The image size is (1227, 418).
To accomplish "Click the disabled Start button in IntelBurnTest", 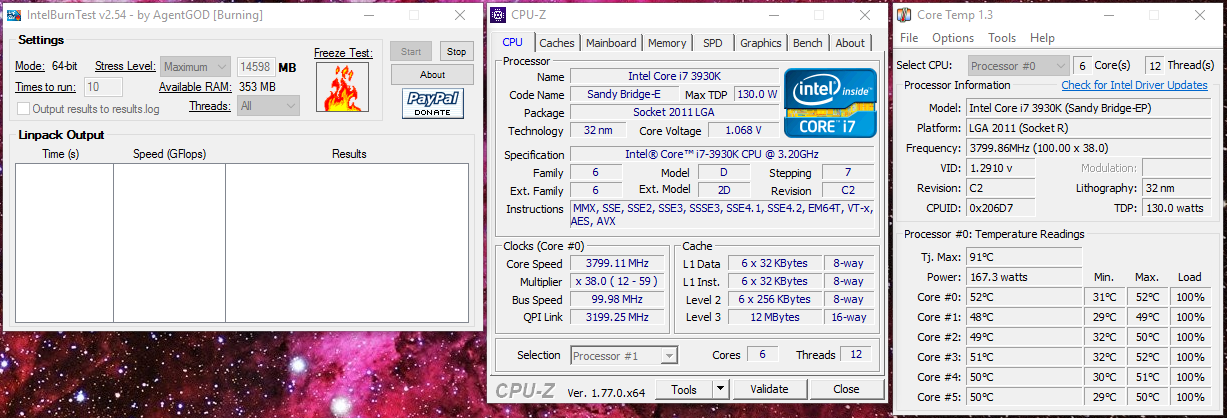I will click(x=411, y=52).
